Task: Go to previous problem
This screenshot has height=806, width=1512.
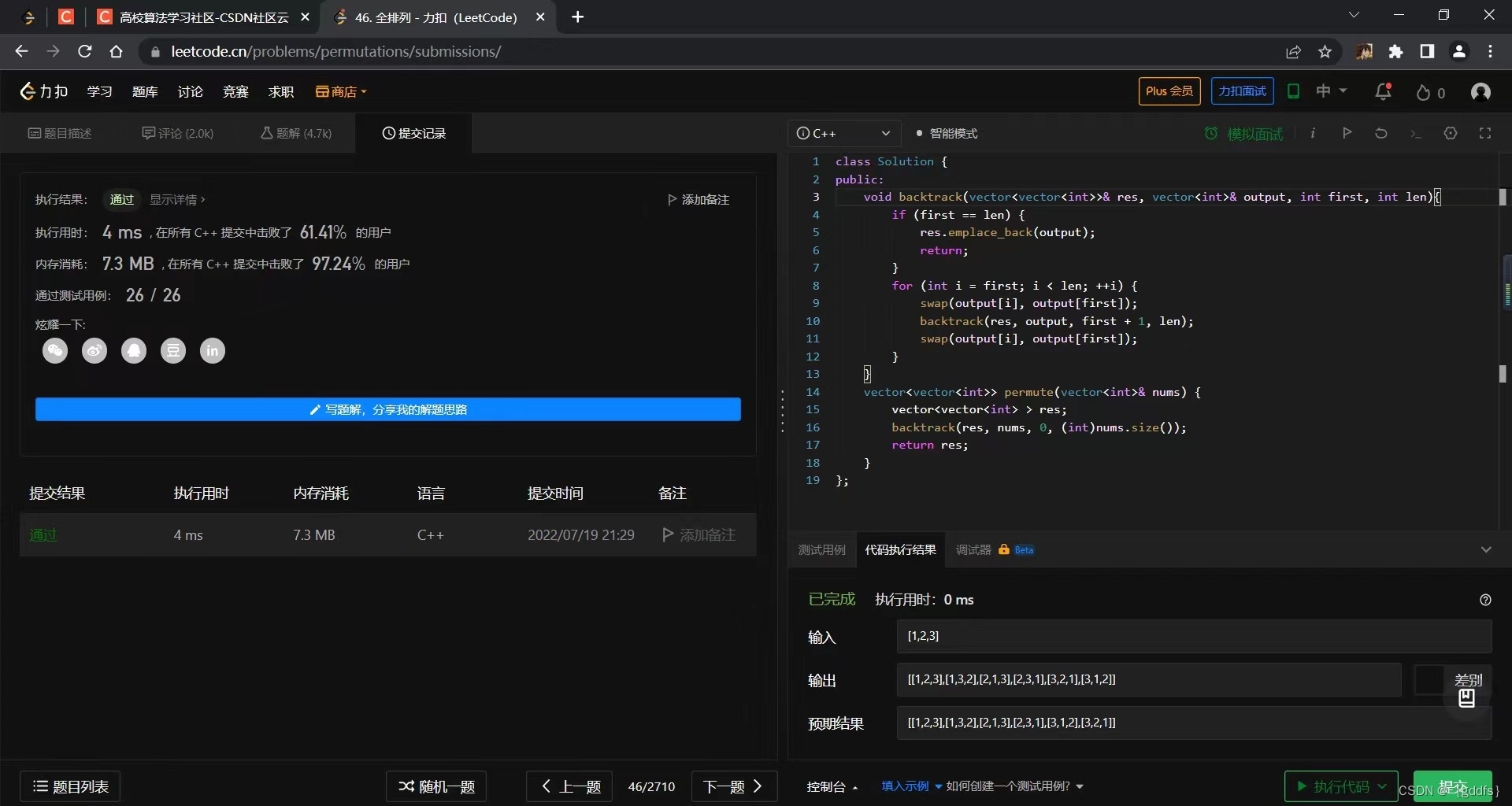Action: pyautogui.click(x=569, y=786)
